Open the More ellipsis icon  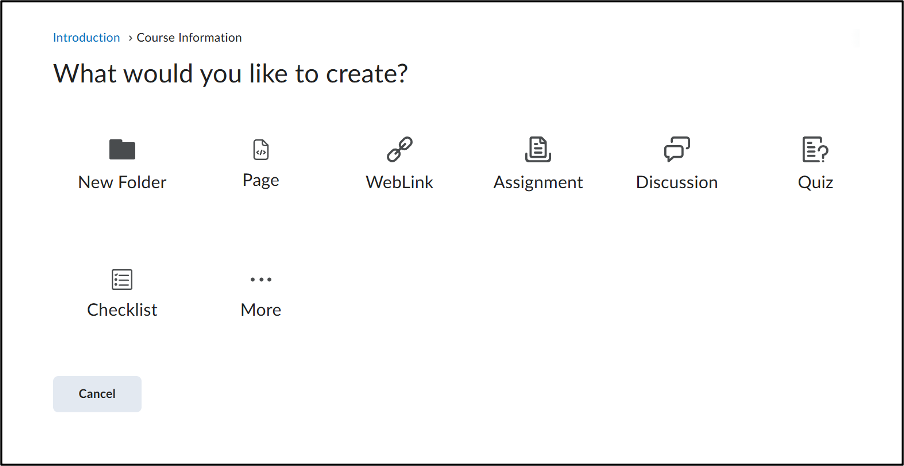tap(260, 280)
